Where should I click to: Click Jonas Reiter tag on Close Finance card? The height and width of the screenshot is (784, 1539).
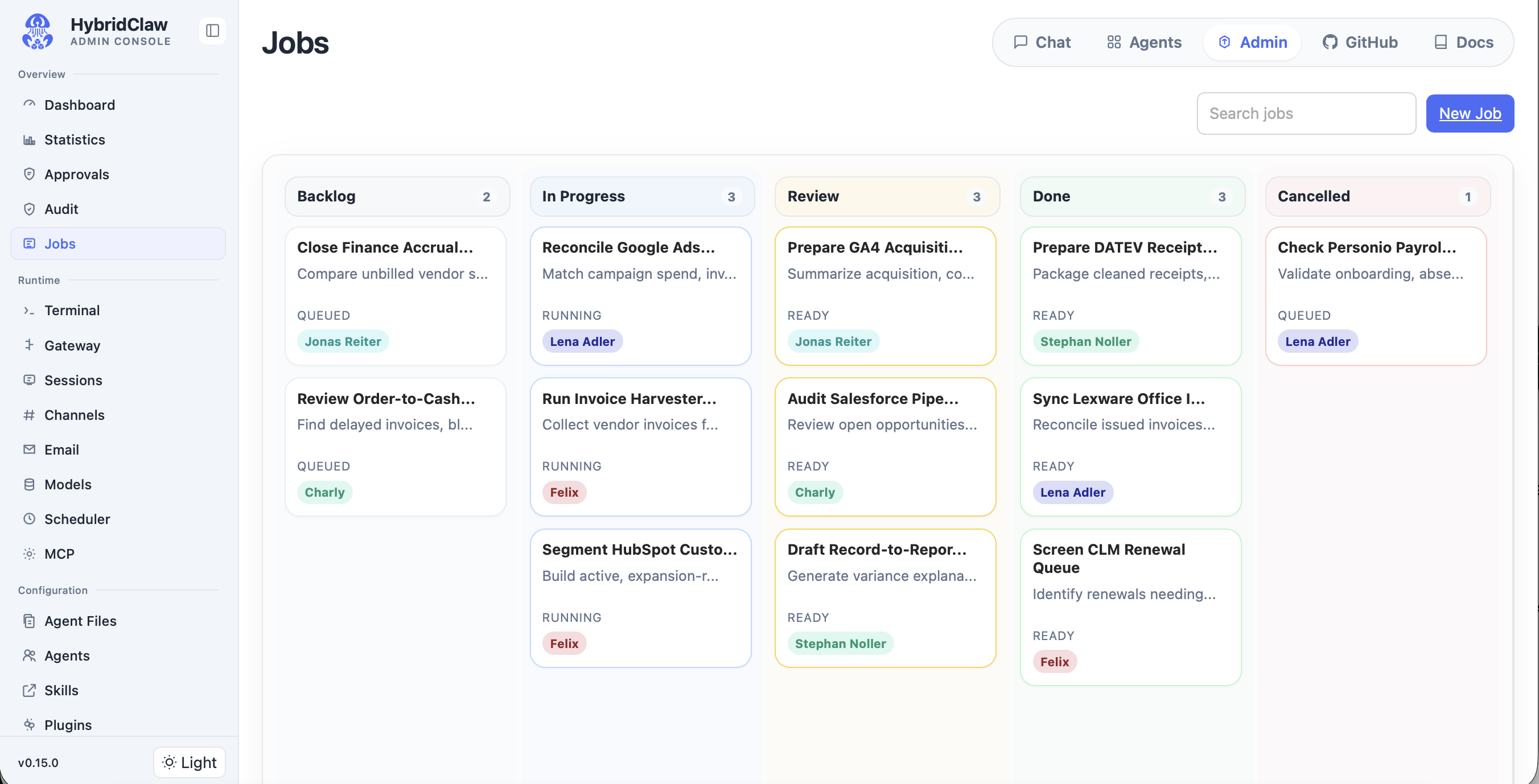(343, 341)
